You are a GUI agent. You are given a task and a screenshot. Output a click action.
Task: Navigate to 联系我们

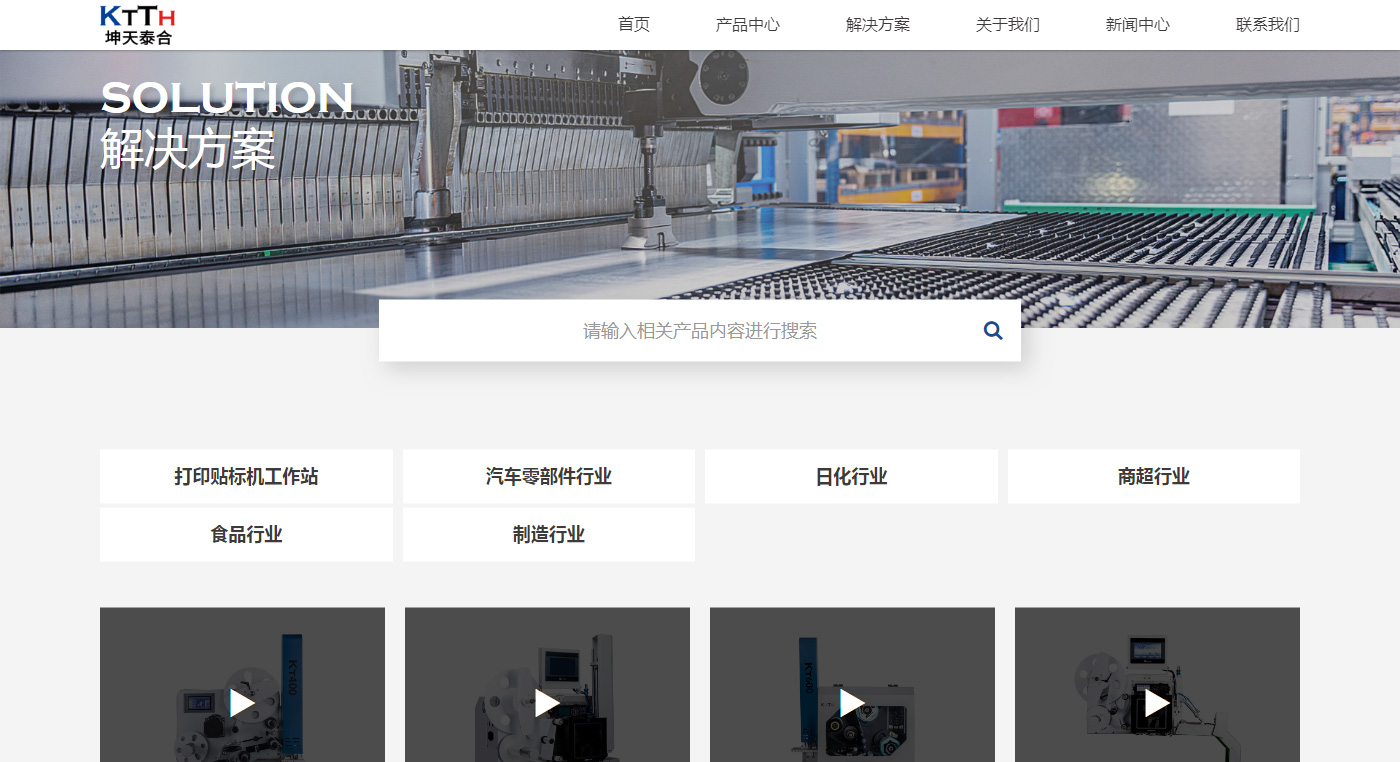coord(1267,25)
